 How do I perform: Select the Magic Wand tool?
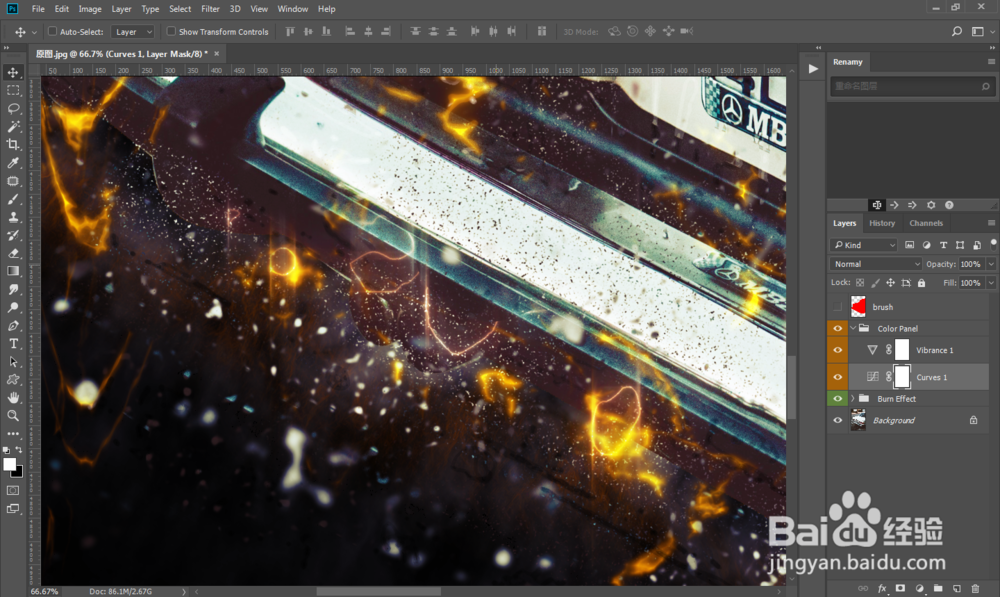13,127
